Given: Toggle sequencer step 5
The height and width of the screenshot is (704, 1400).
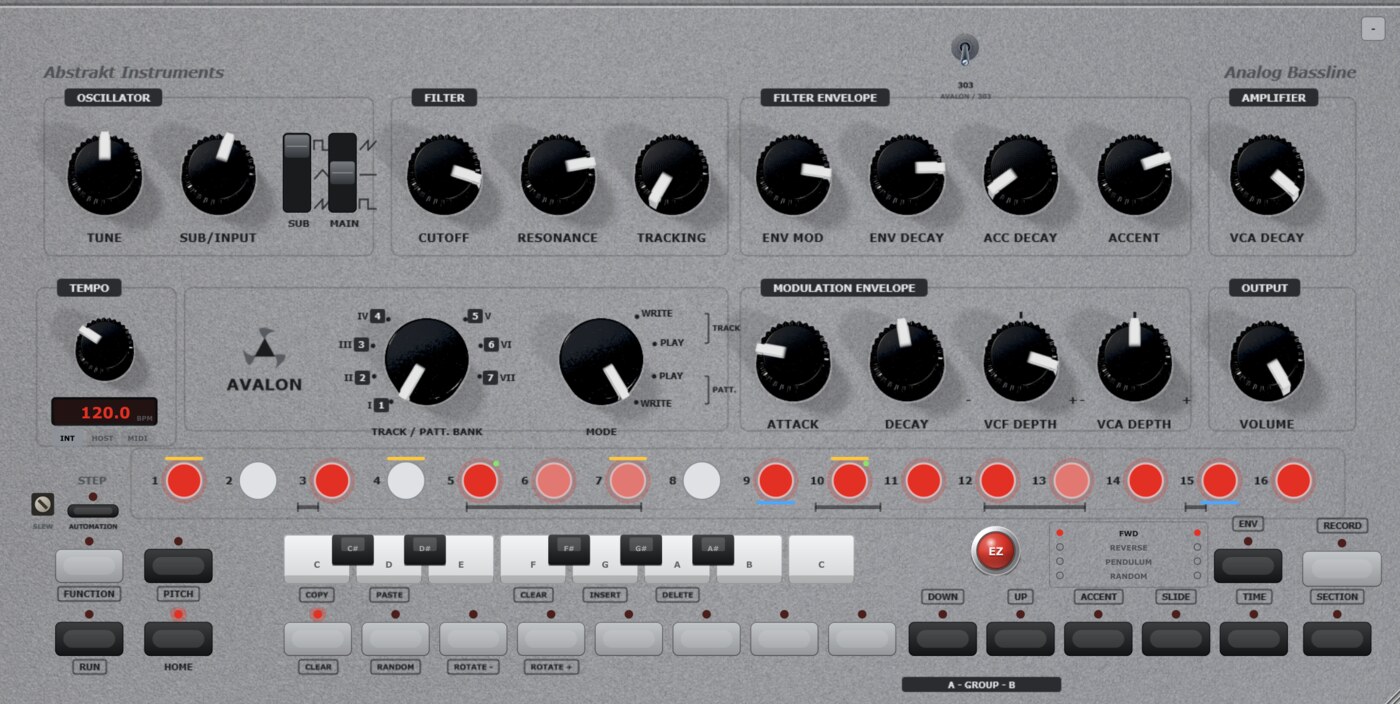Looking at the screenshot, I should point(480,481).
